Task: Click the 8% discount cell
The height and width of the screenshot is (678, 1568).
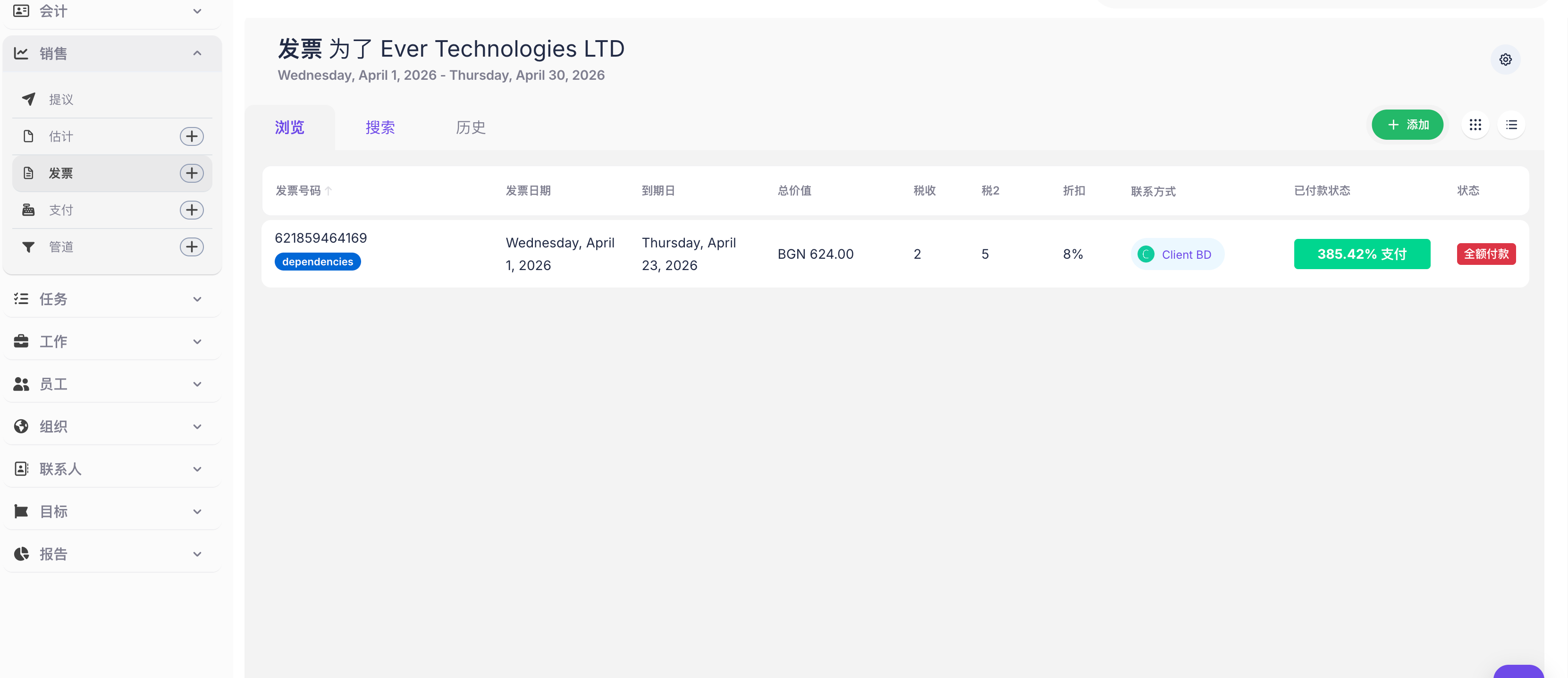Action: [1073, 254]
